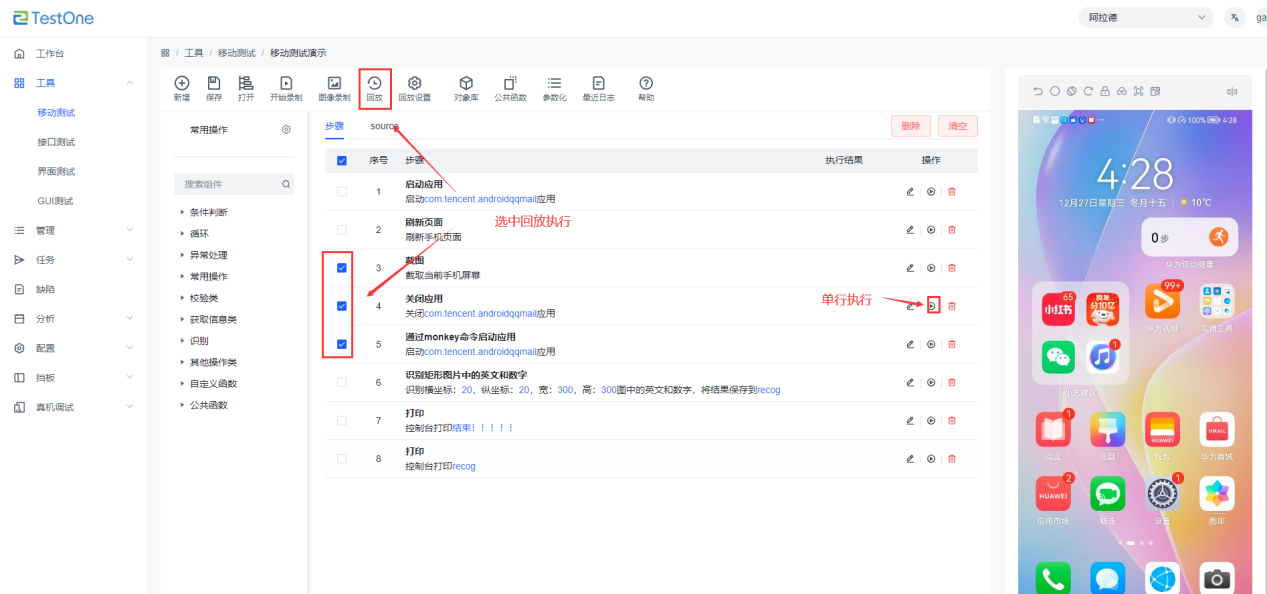The height and width of the screenshot is (594, 1267).
Task: Check the checkbox for step 1 启动应用
Action: tap(342, 191)
